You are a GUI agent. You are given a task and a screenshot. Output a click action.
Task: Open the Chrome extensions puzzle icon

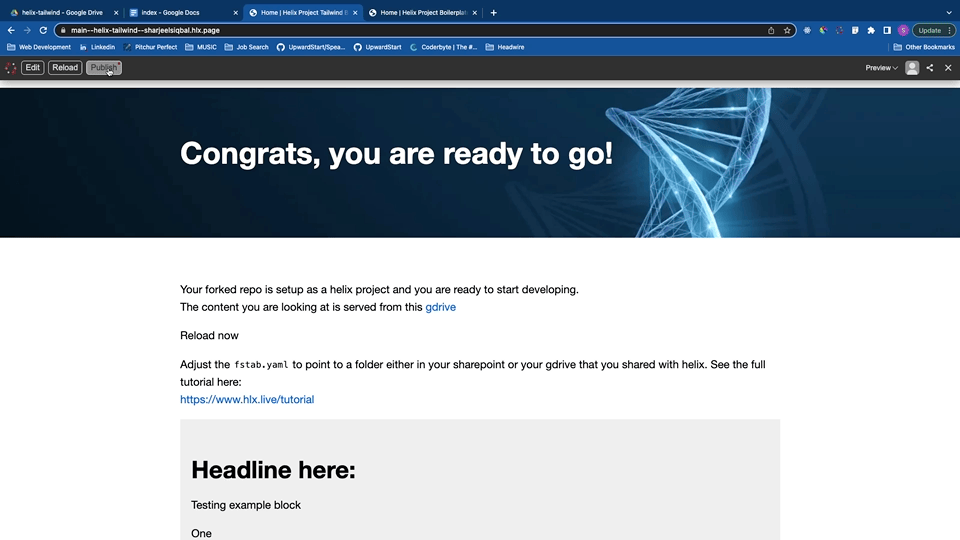coord(871,30)
